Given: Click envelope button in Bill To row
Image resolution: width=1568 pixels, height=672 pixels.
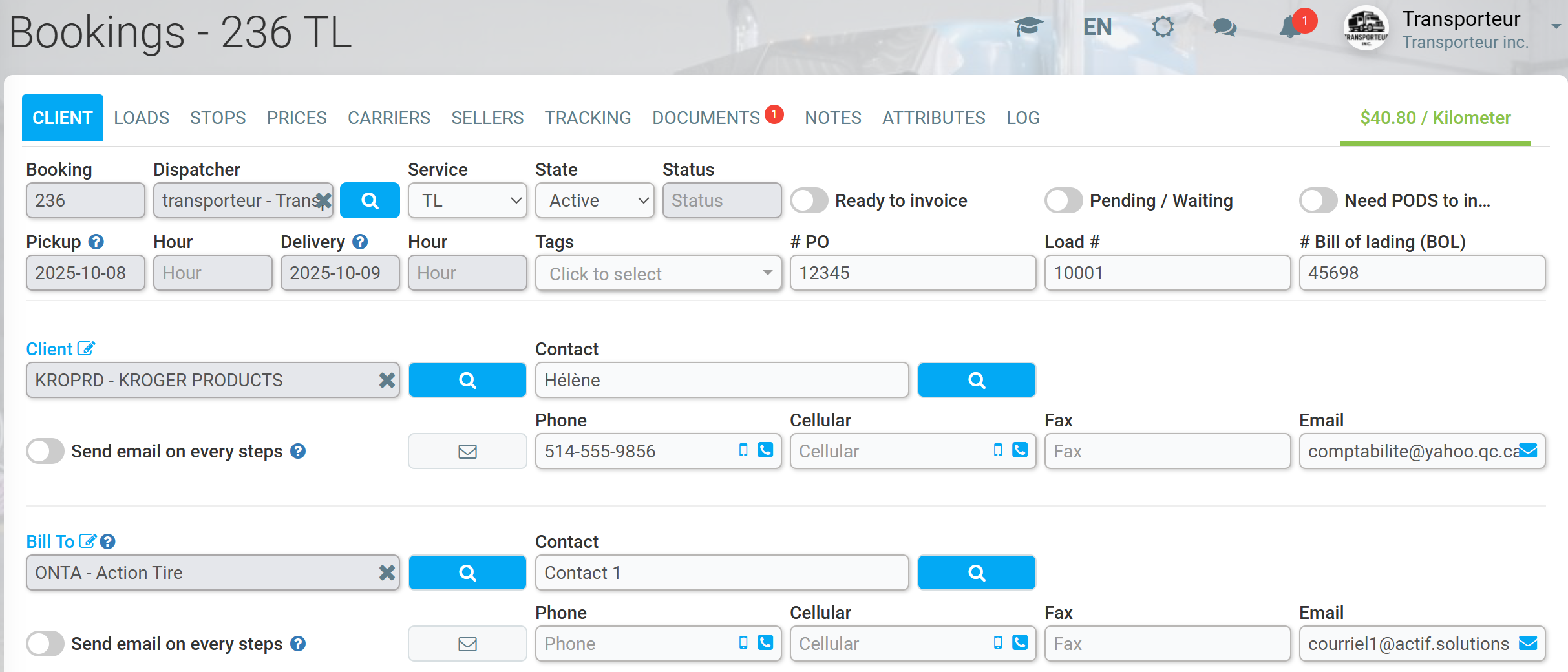Looking at the screenshot, I should click(467, 644).
